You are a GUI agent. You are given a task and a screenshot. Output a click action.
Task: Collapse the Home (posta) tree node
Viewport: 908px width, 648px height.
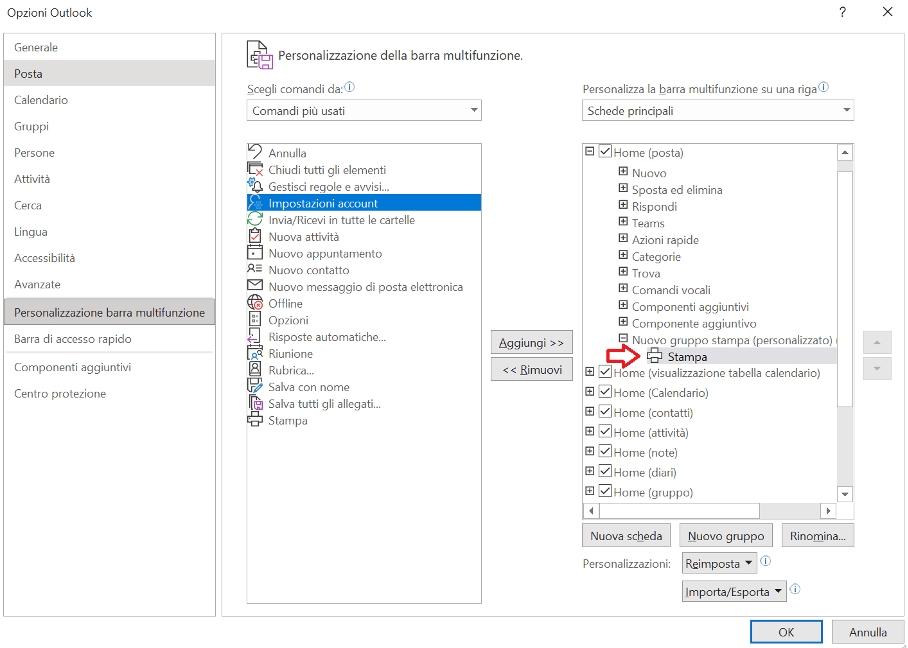[590, 152]
